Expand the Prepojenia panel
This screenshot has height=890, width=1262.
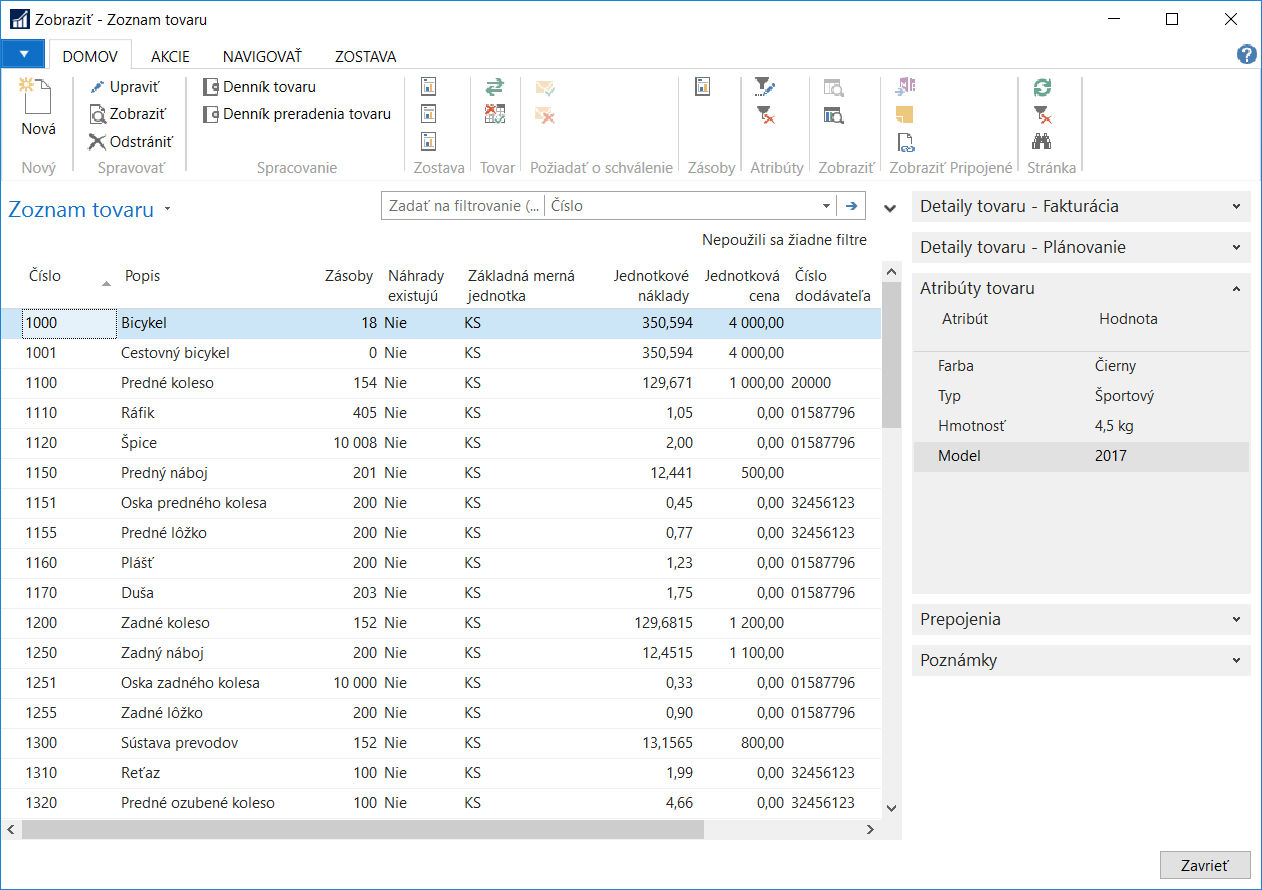pos(1081,619)
